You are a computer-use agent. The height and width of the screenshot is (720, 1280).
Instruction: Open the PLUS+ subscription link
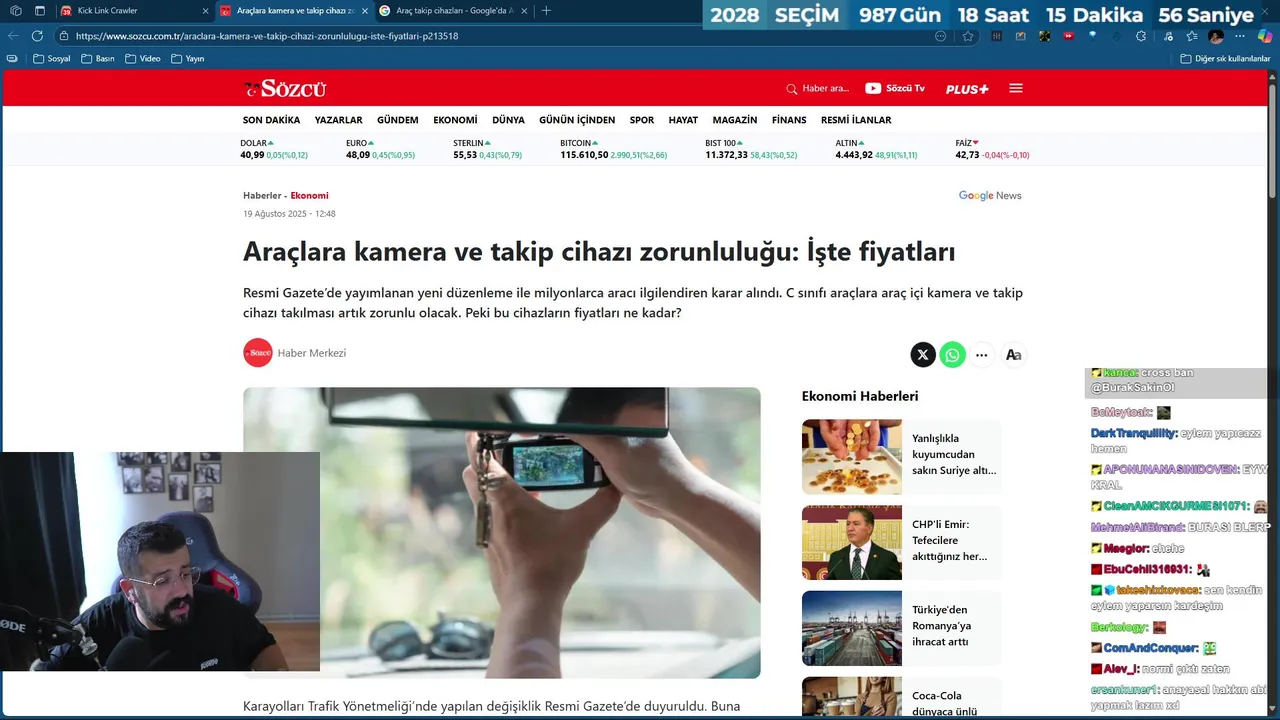pos(967,89)
